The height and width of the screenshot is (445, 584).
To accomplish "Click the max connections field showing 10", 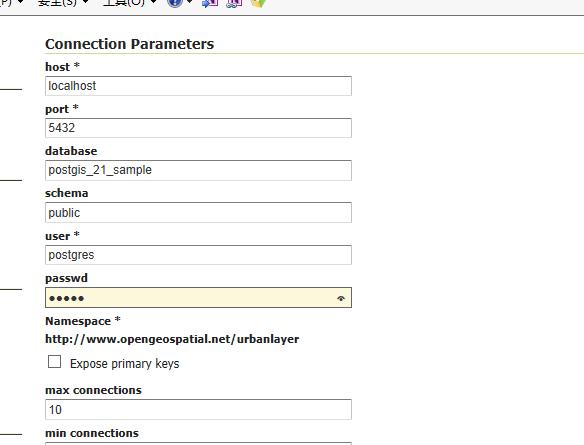I will coord(198,410).
